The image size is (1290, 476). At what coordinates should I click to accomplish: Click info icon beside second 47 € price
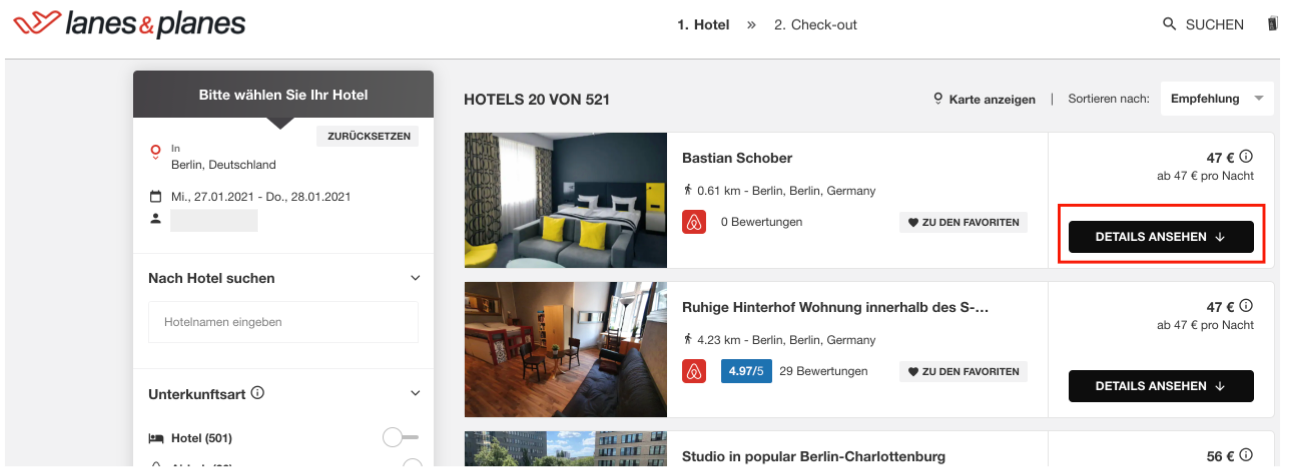[1246, 306]
